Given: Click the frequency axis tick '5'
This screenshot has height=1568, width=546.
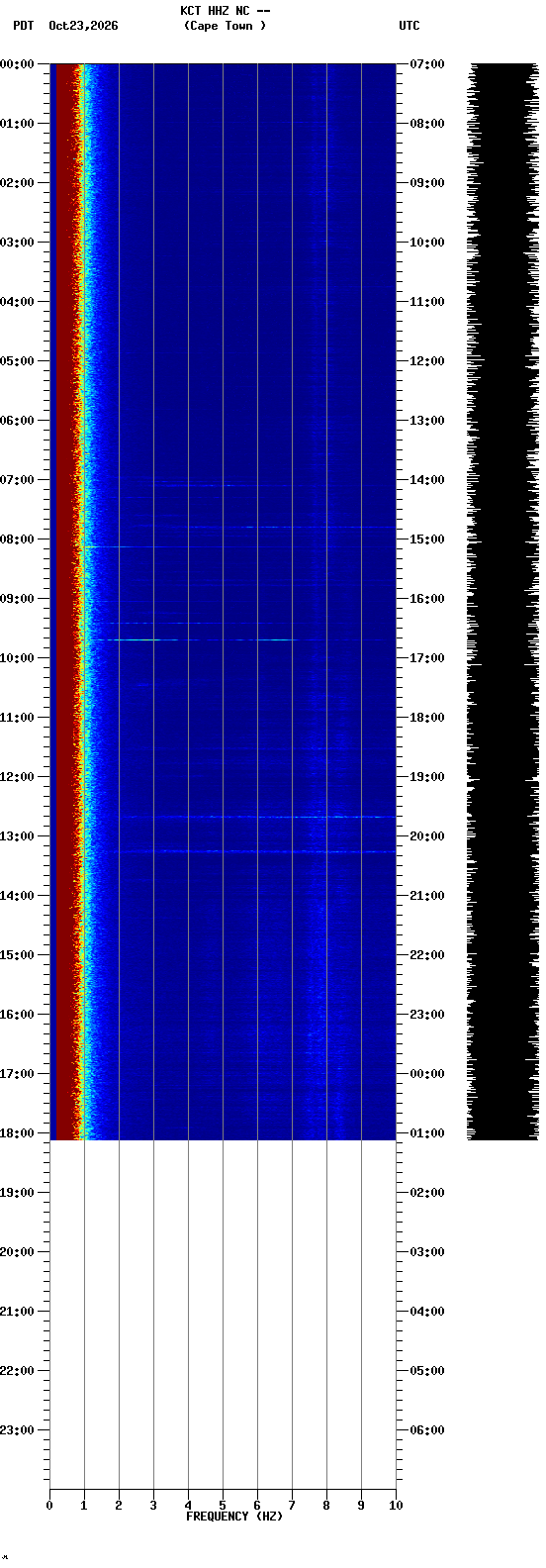Looking at the screenshot, I should tap(223, 1506).
